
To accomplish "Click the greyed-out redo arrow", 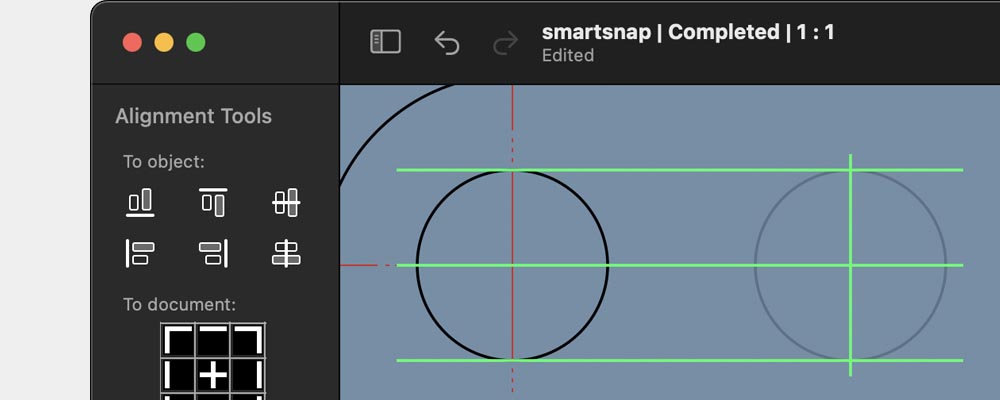I will (x=506, y=43).
